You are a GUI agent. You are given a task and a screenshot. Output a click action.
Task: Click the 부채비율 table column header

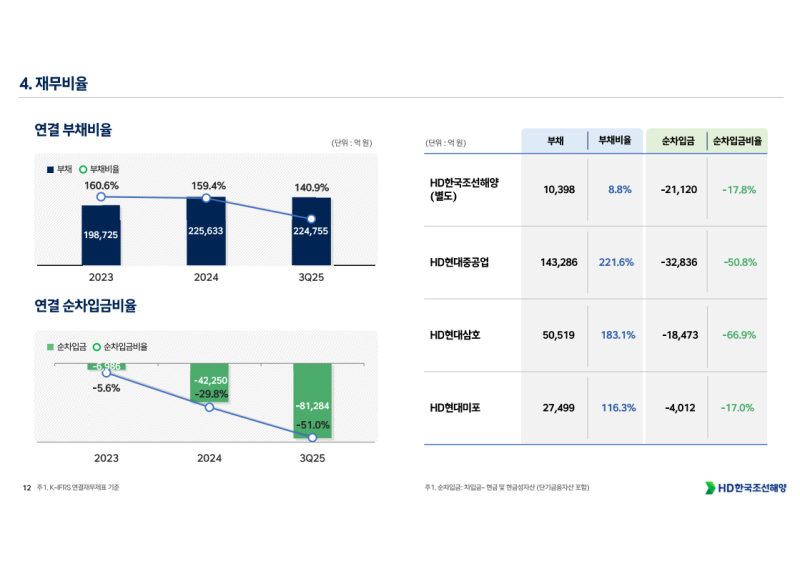pyautogui.click(x=613, y=142)
